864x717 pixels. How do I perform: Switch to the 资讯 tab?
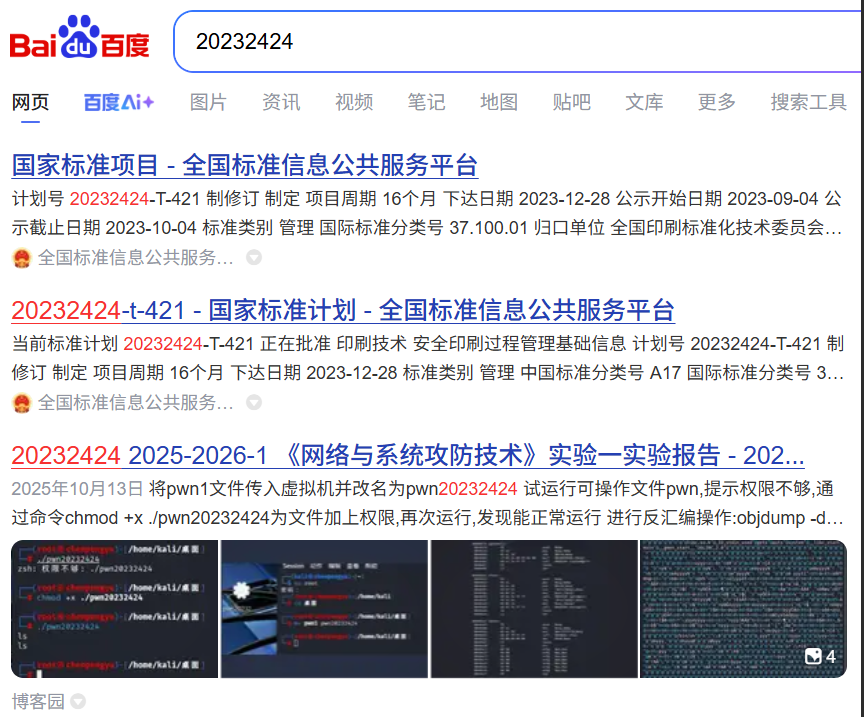(x=281, y=102)
